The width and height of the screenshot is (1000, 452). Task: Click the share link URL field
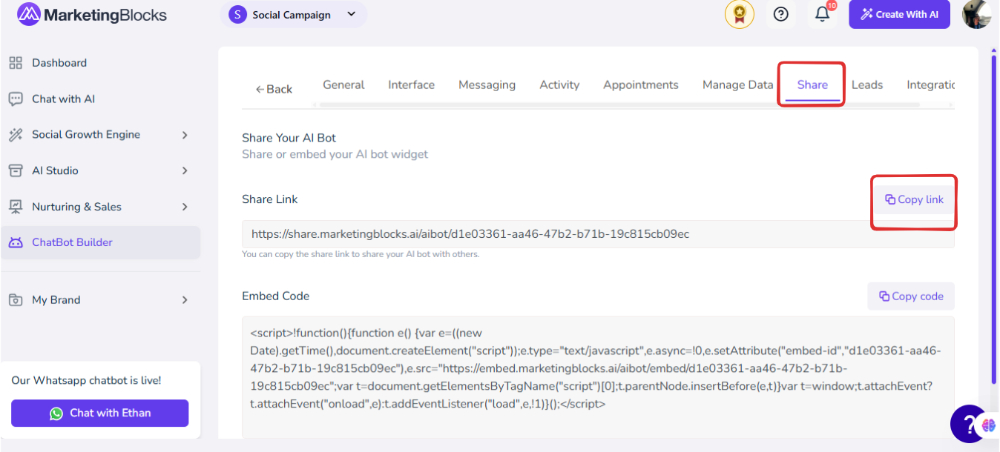point(598,235)
